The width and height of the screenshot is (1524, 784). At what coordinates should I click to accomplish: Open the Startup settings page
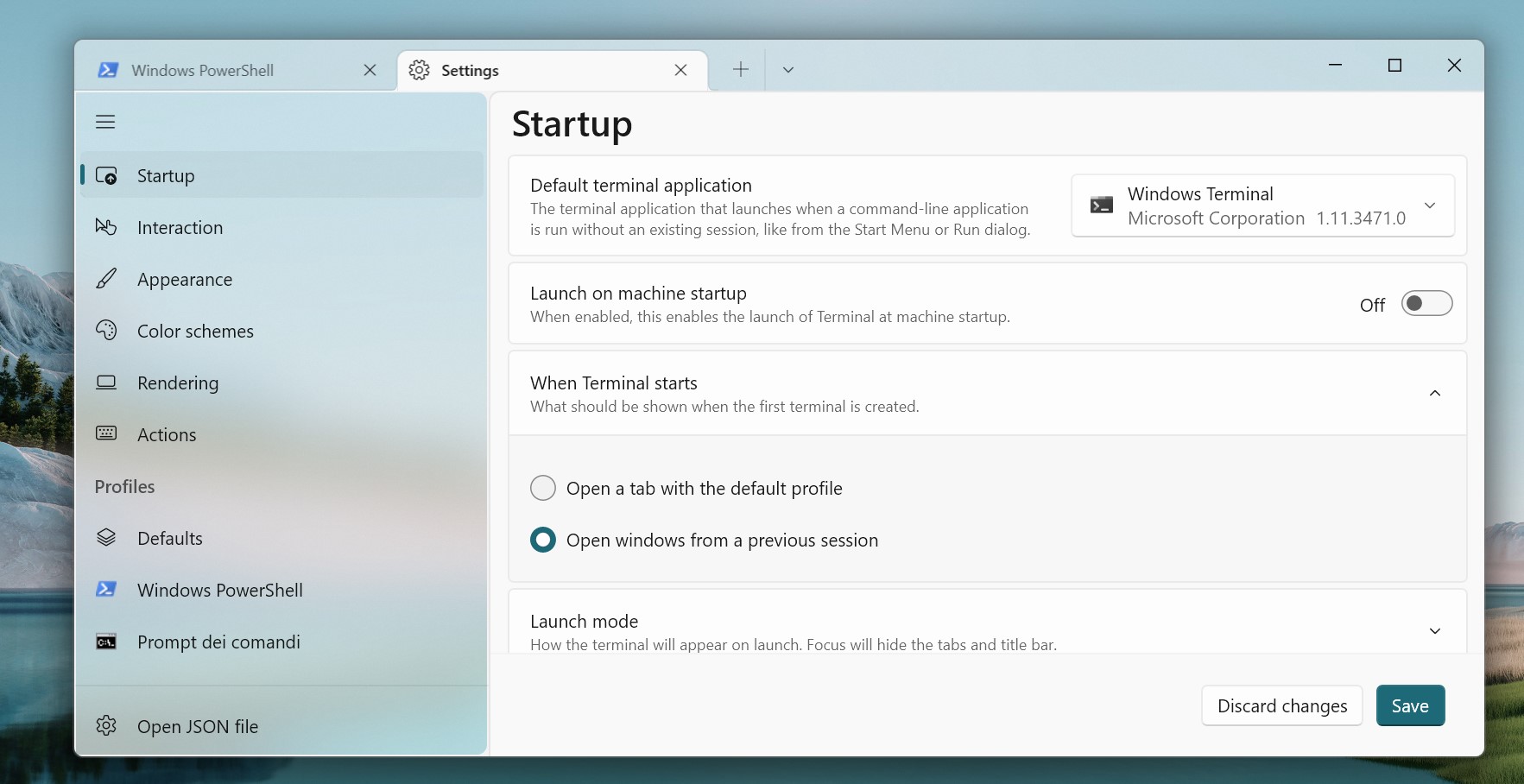click(281, 175)
